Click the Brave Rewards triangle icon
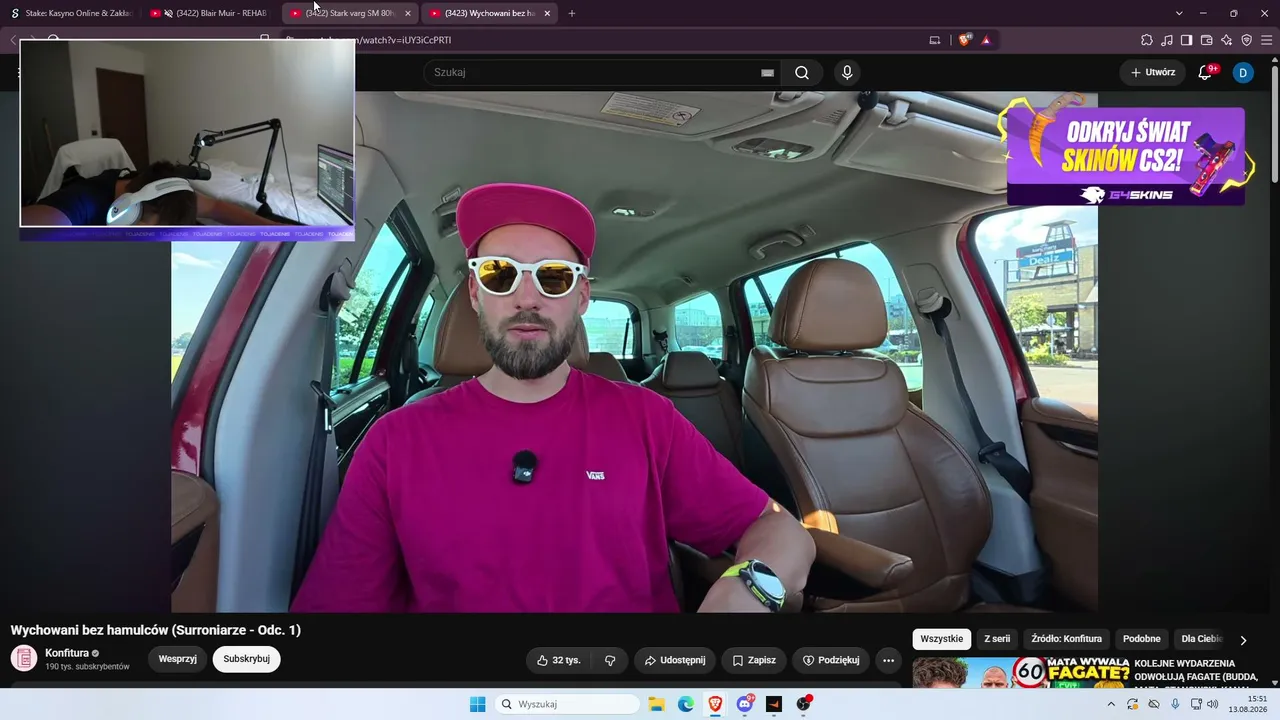 coord(986,40)
